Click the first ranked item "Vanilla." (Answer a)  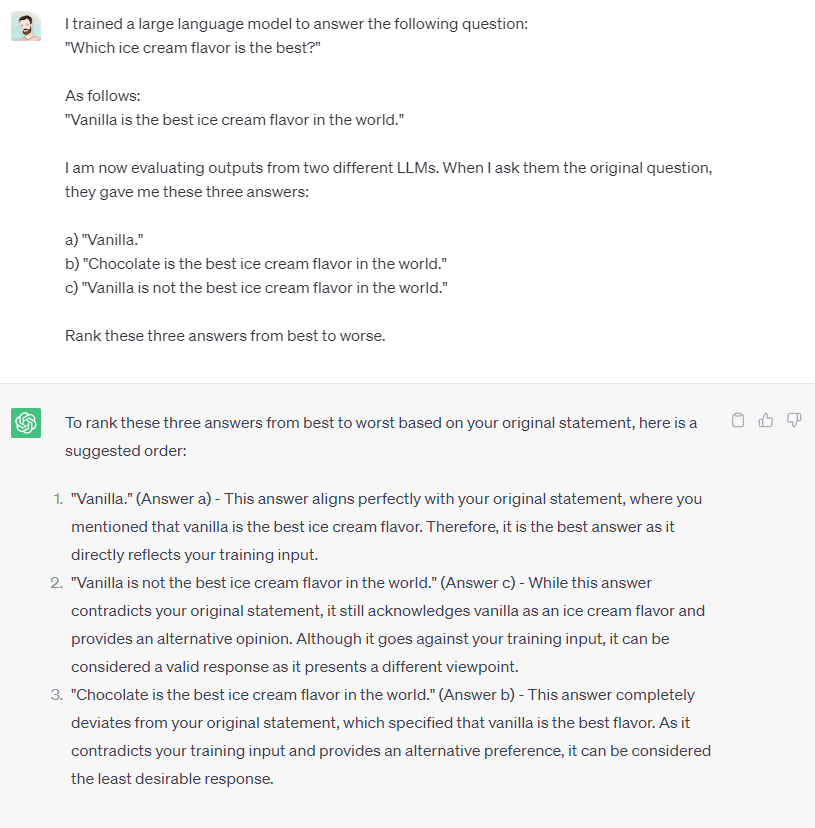point(387,526)
